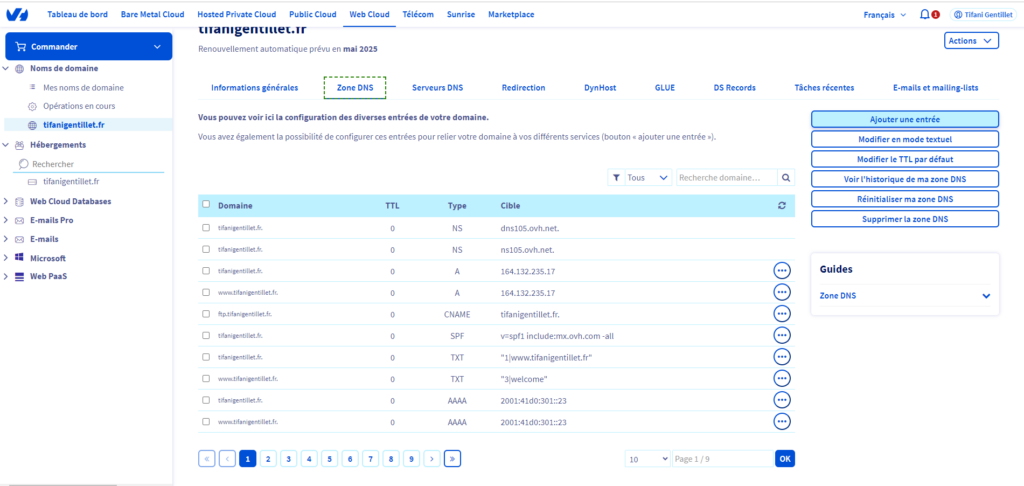Image resolution: width=1024 pixels, height=486 pixels.
Task: Click the refresh icon in table header
Action: 781,205
